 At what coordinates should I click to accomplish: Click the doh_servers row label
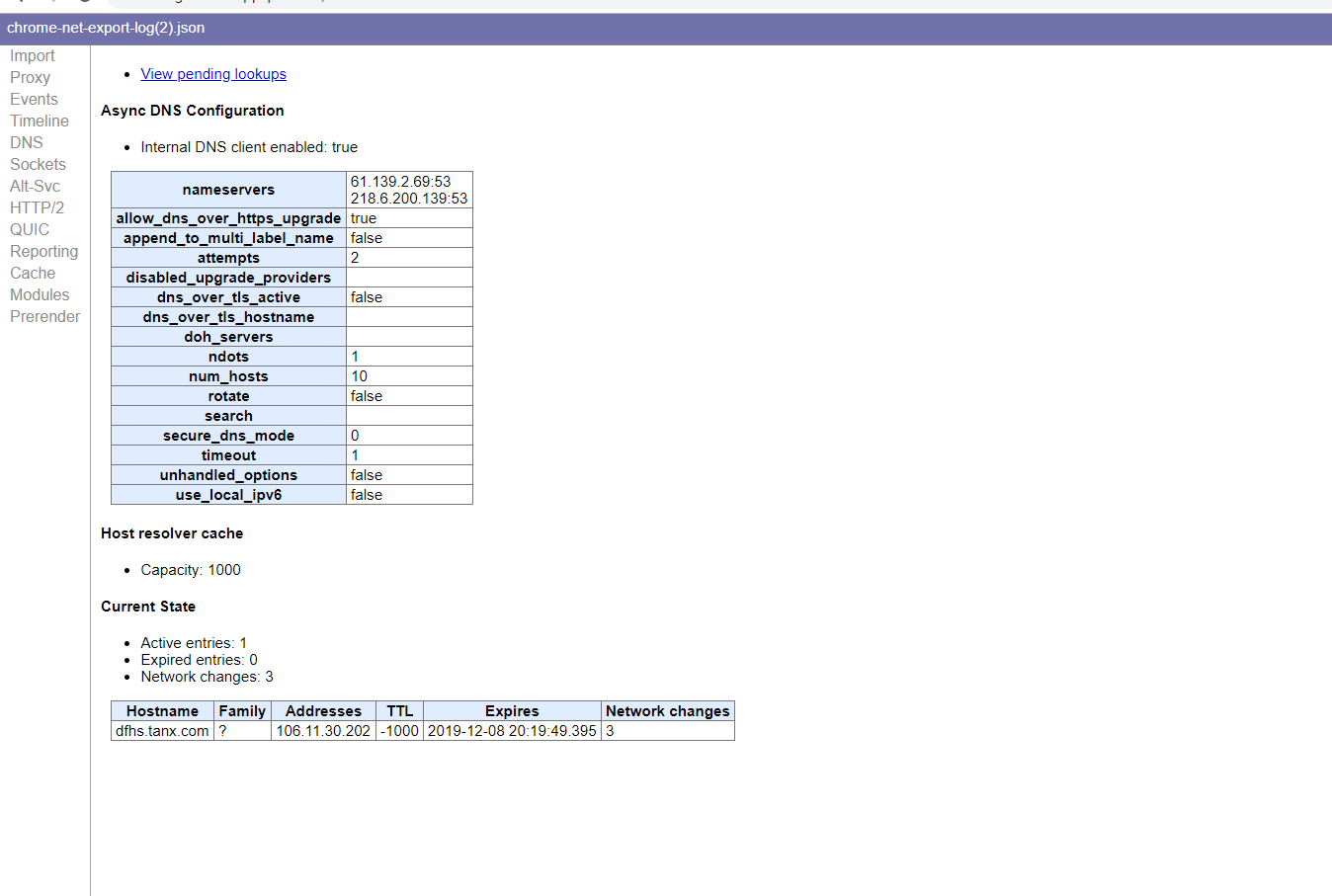click(228, 337)
